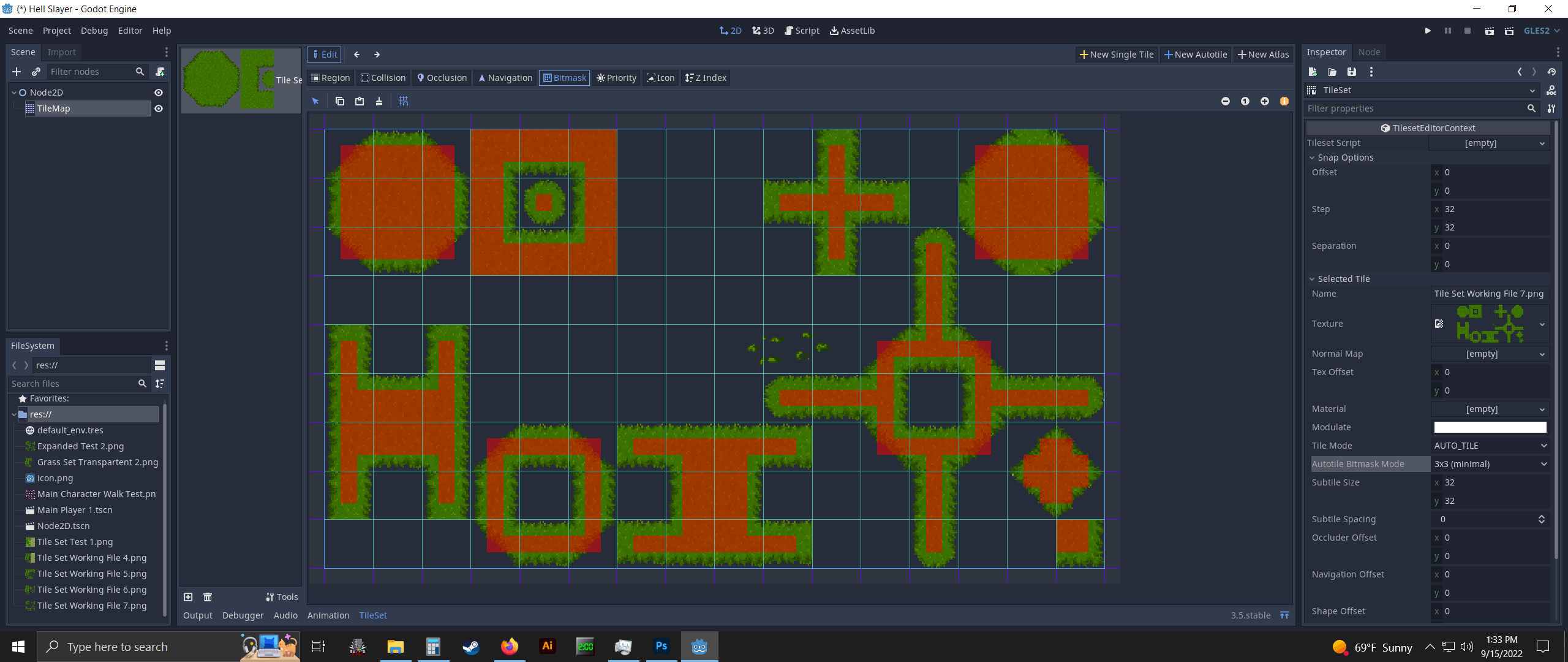Image resolution: width=1568 pixels, height=662 pixels.
Task: Open the Tile Mode dropdown
Action: 1490,446
